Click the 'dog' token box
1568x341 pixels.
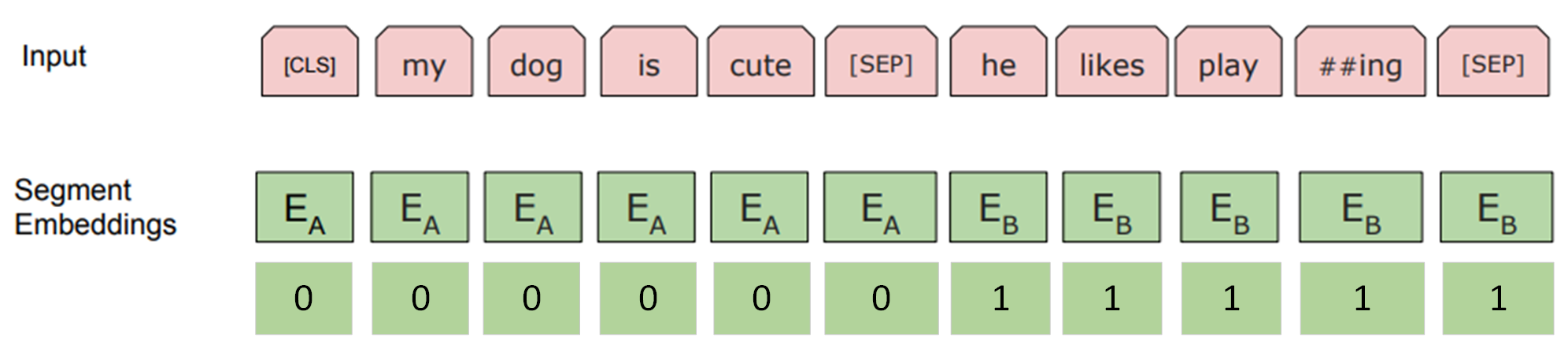click(x=536, y=62)
